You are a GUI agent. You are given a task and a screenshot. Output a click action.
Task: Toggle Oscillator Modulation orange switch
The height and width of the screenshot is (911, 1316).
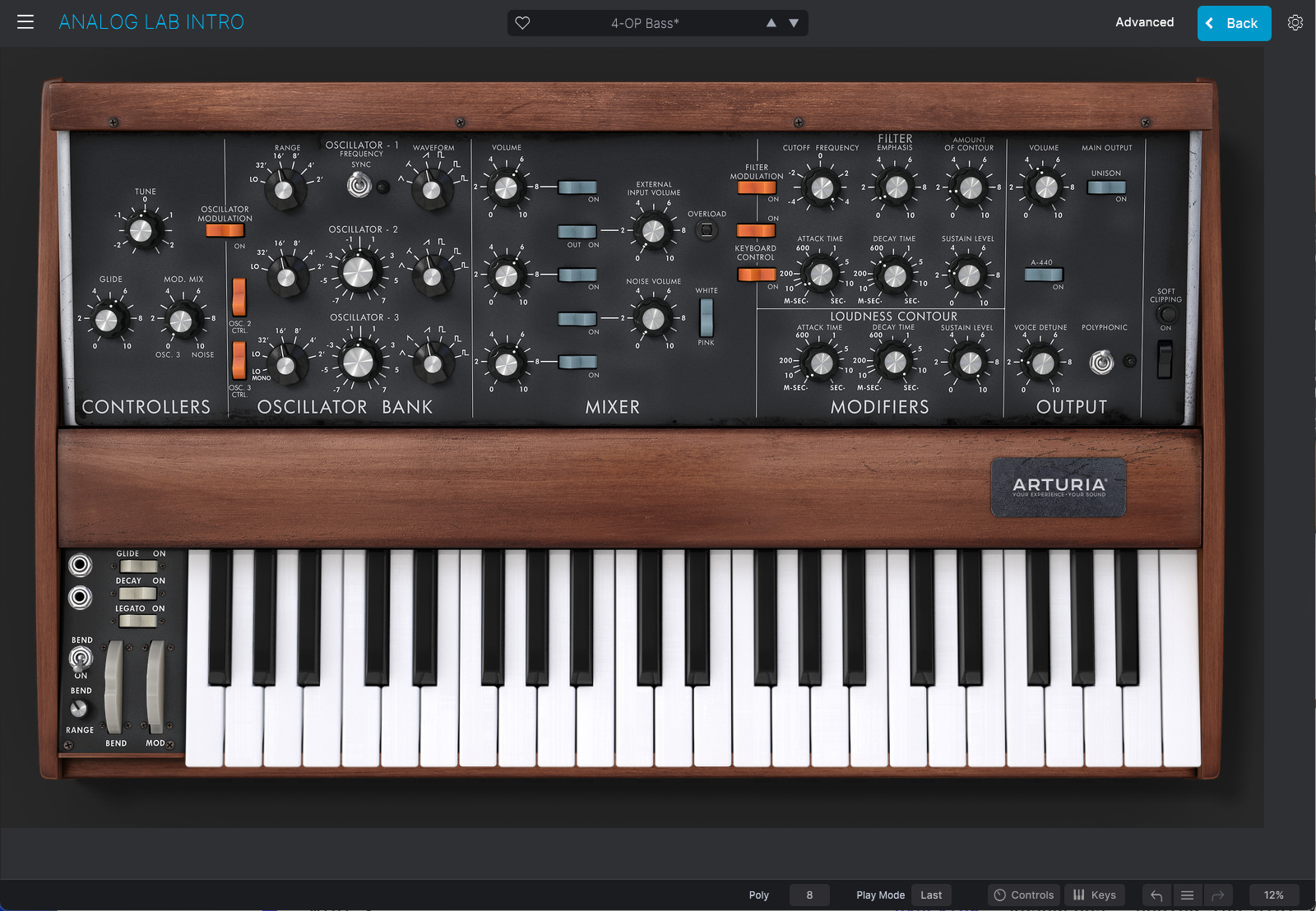[225, 231]
